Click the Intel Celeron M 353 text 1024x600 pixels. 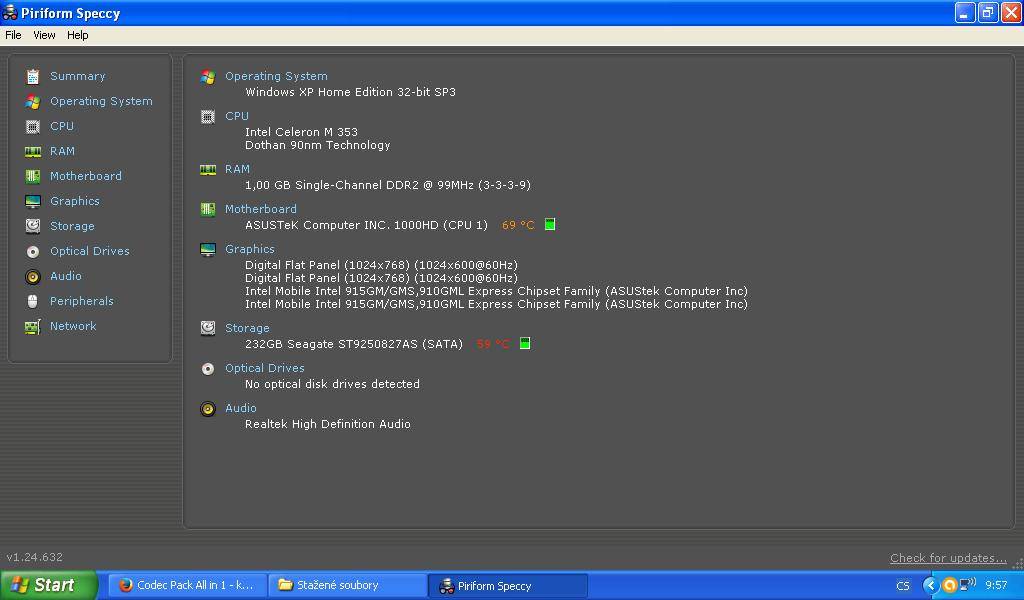point(301,132)
